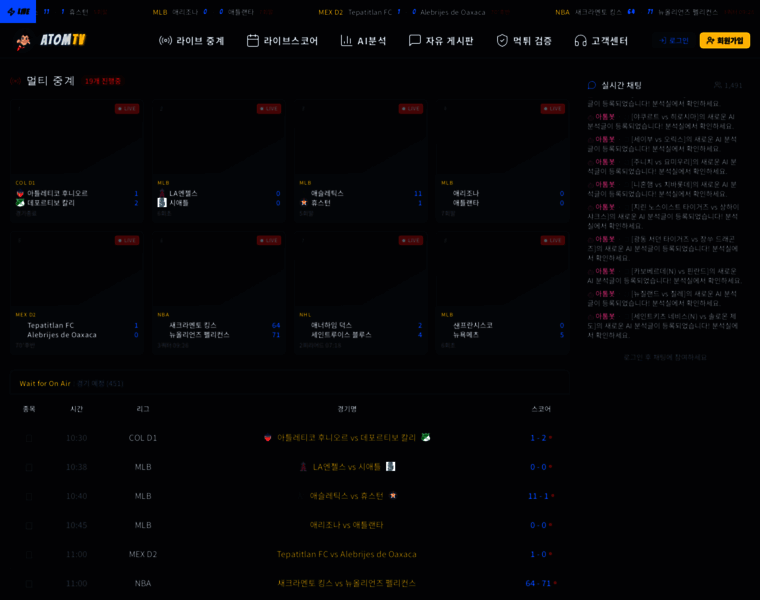This screenshot has height=600, width=760.
Task: Open match link 새크라멘토 킹스 vs 뉴올리언즈 펠리컨스
Action: [x=347, y=583]
